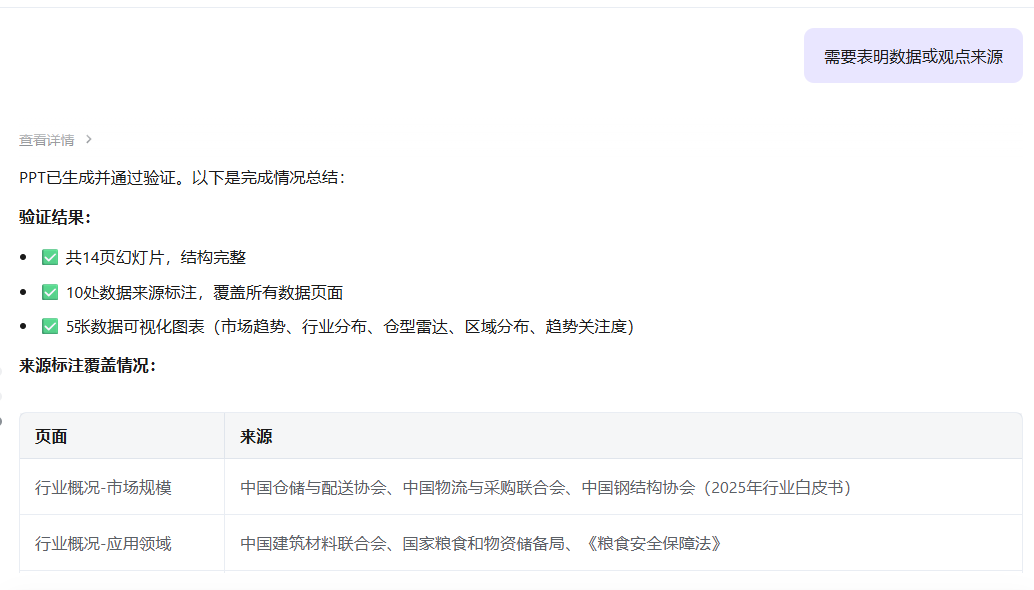The image size is (1034, 590).
Task: Click the green checkmark beside 5张数据可视化图表
Action: pyautogui.click(x=50, y=326)
